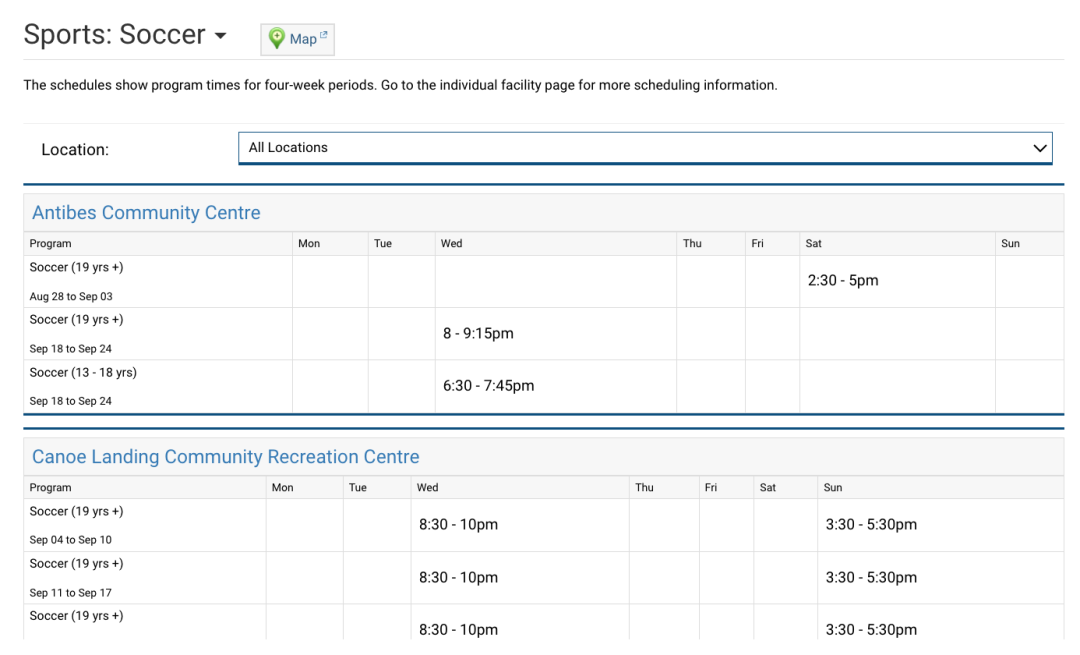This screenshot has width=1080, height=655.
Task: Click 8:30 - 10pm in Sep 11 row
Action: [x=458, y=577]
